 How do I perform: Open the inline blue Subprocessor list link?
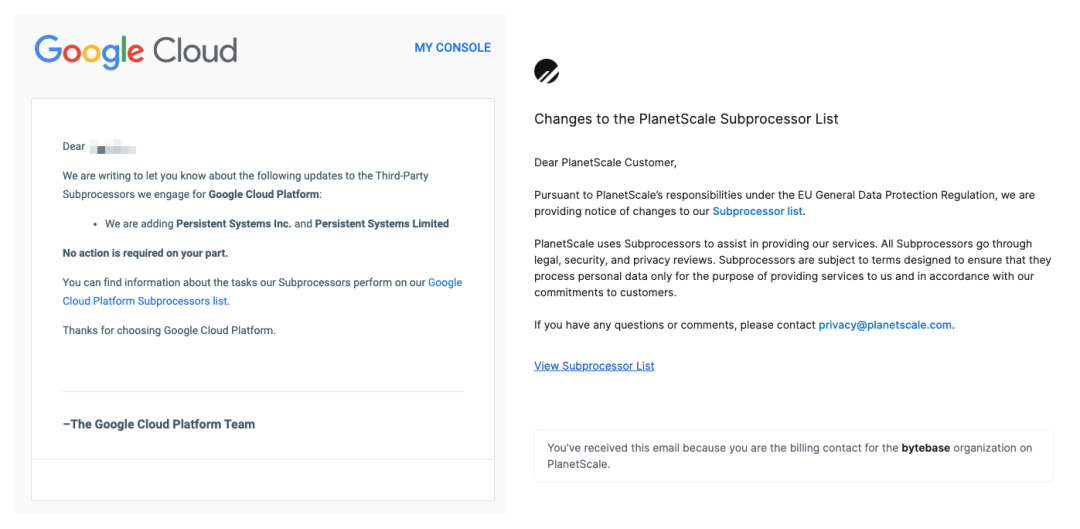click(x=757, y=211)
